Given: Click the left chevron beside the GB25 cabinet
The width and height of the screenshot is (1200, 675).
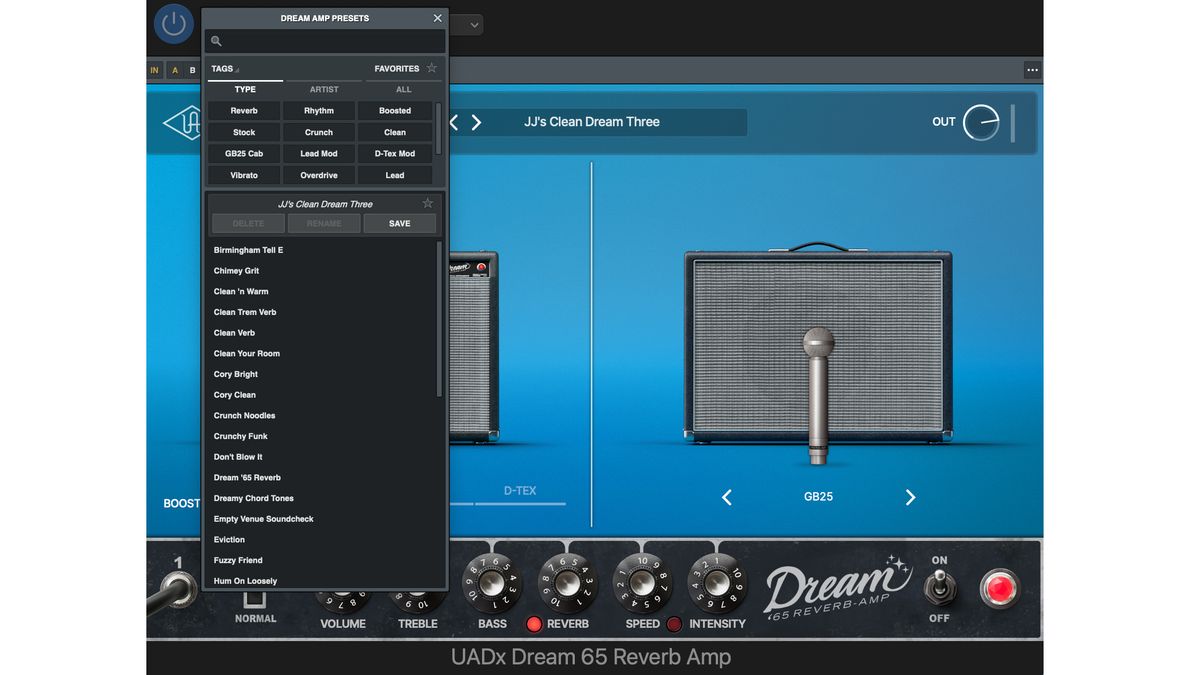Looking at the screenshot, I should (727, 497).
